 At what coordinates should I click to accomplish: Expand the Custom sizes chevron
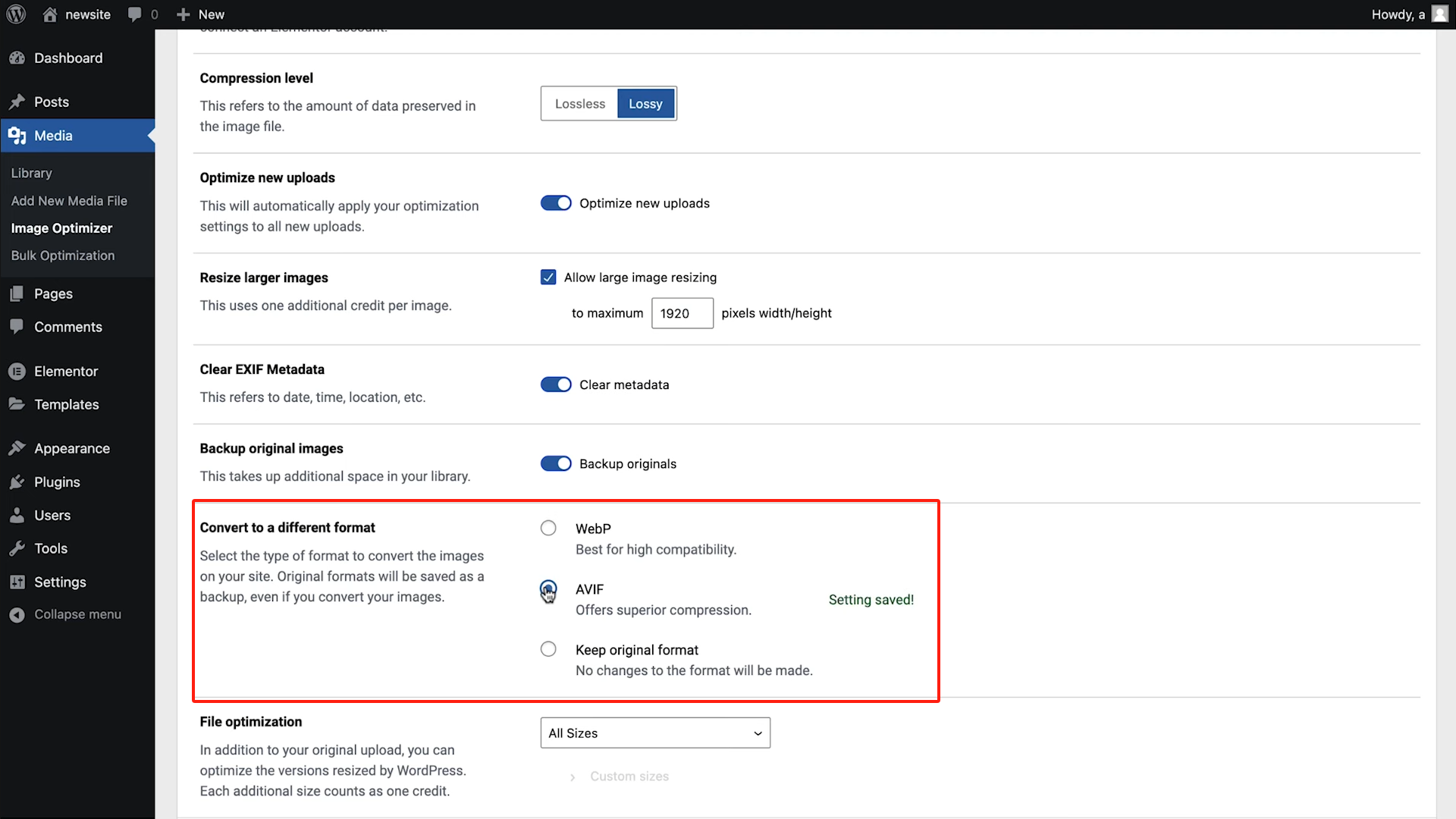573,777
